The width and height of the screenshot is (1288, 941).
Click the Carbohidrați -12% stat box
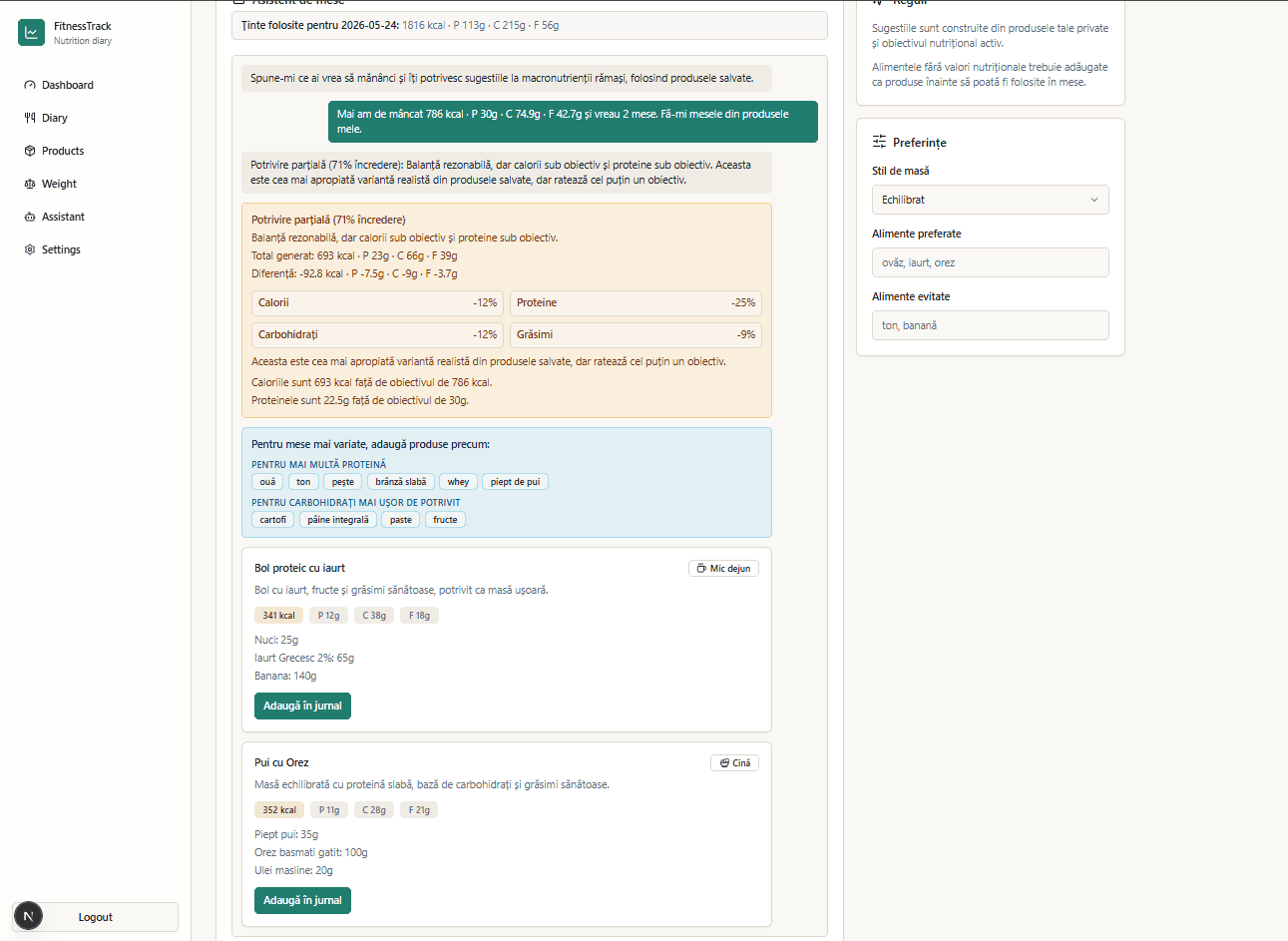pos(377,335)
